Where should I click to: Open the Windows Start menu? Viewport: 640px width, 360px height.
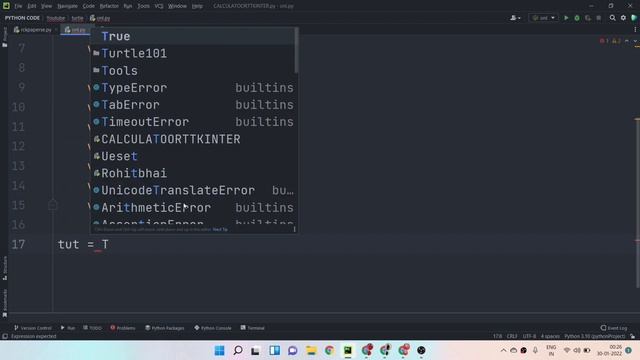coord(220,350)
